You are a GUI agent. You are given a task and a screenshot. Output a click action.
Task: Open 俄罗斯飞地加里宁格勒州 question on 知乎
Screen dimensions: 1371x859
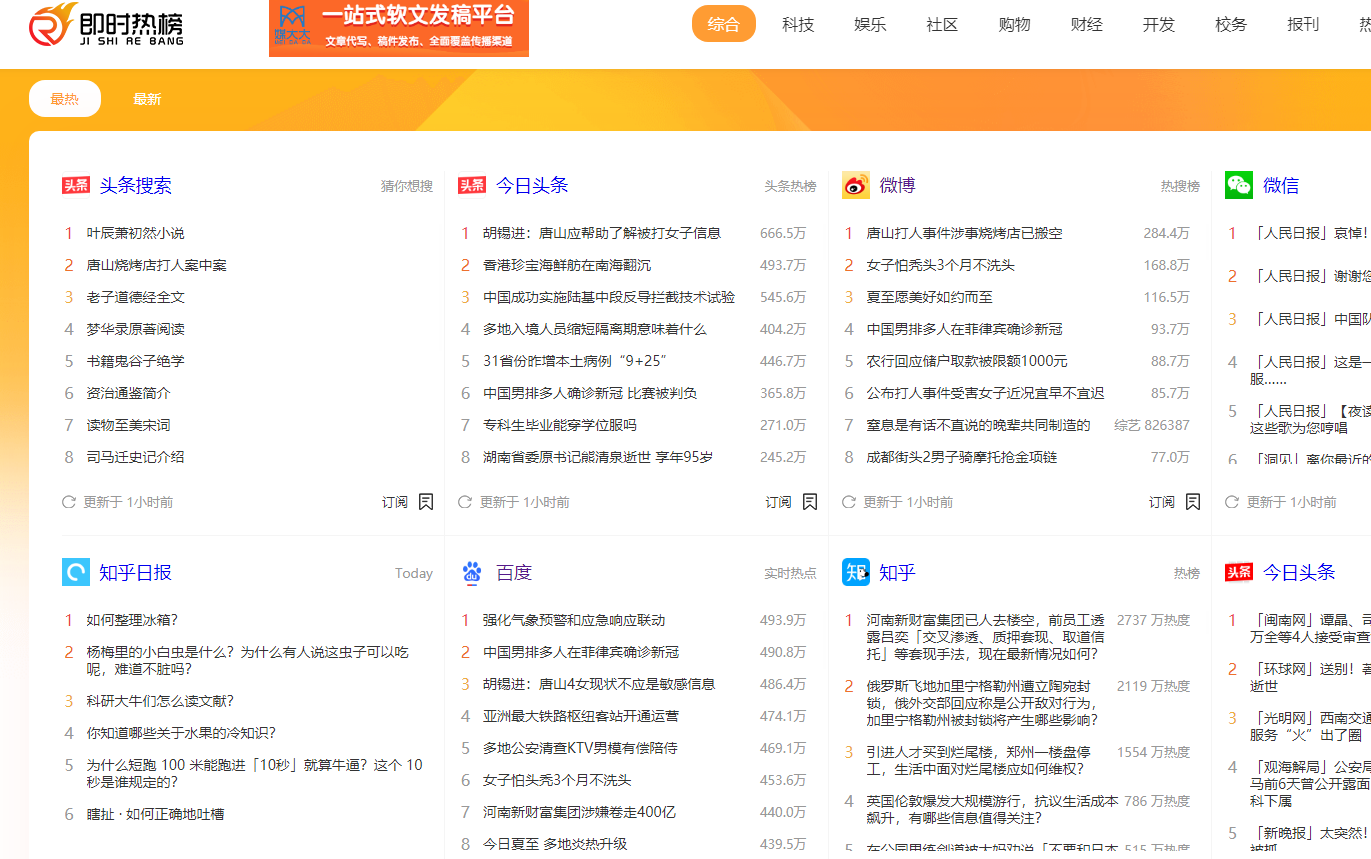(x=983, y=703)
